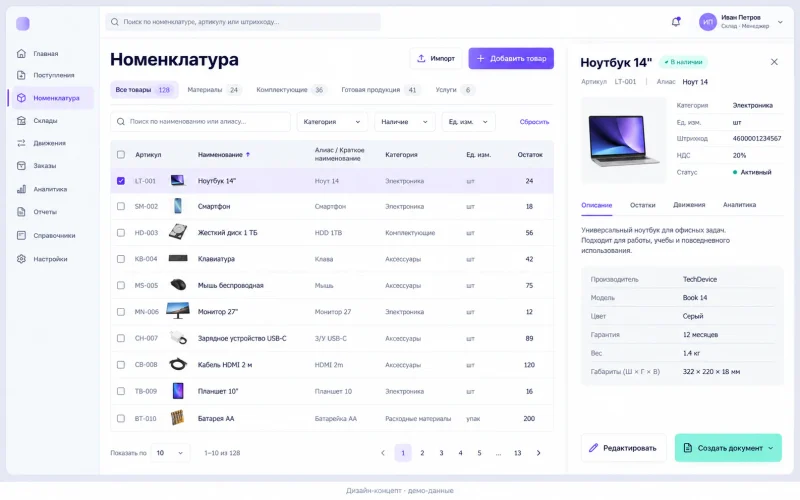Click the Сбросить filters link
Screen dimensions: 800x500
coord(534,121)
